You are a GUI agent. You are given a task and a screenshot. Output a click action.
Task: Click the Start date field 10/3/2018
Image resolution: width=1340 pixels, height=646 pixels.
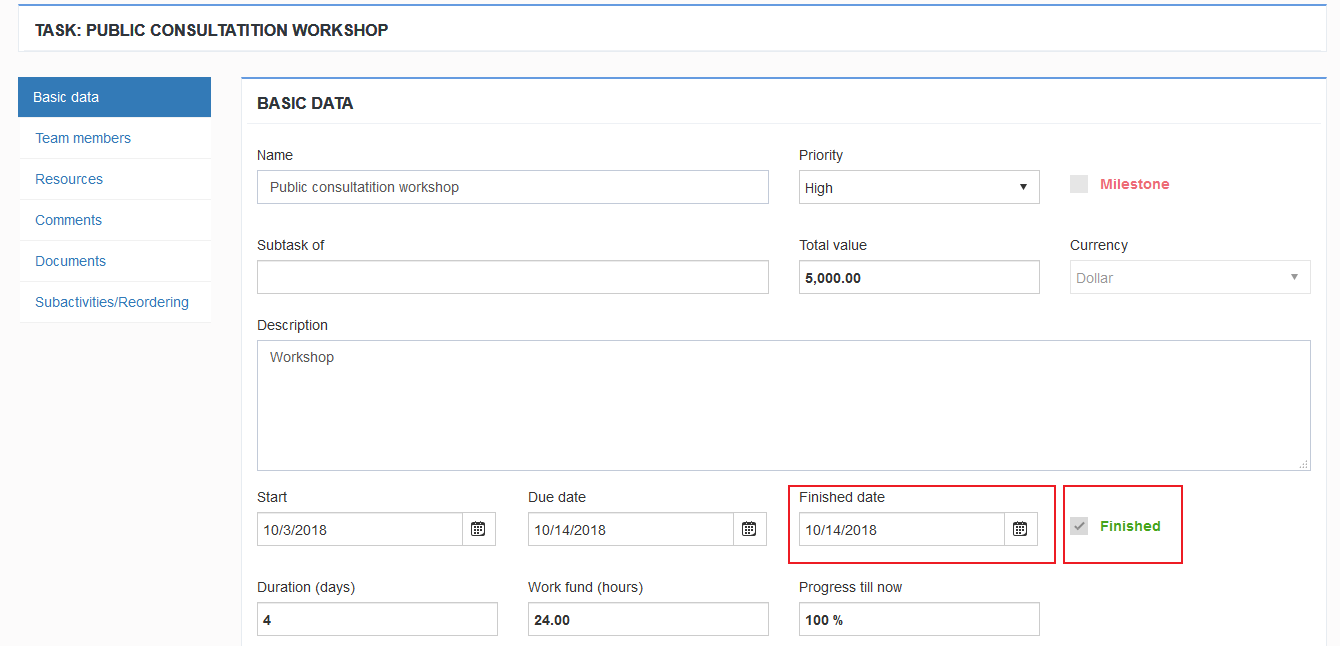point(360,529)
